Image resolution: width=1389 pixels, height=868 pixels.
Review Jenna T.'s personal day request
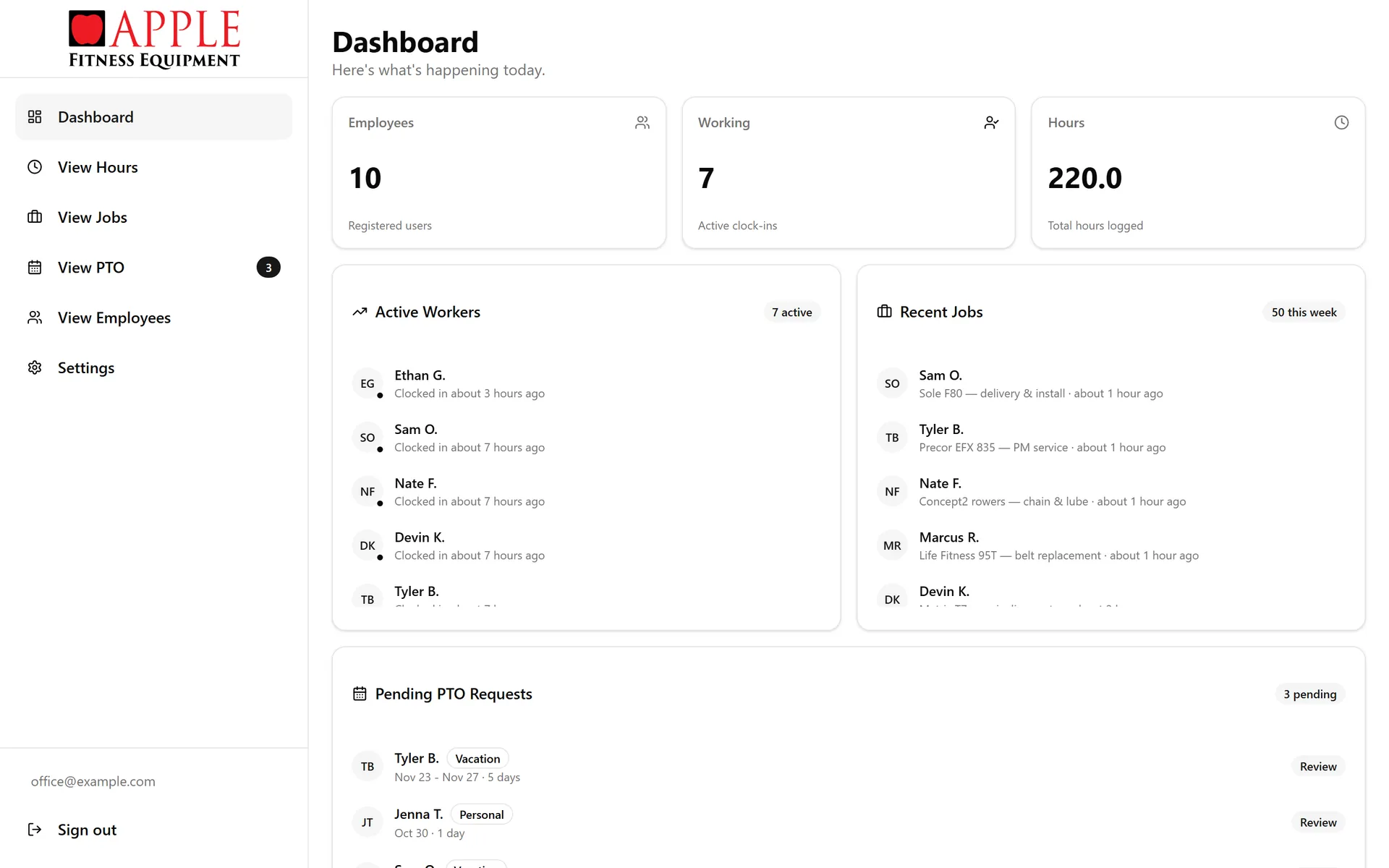(x=1317, y=822)
